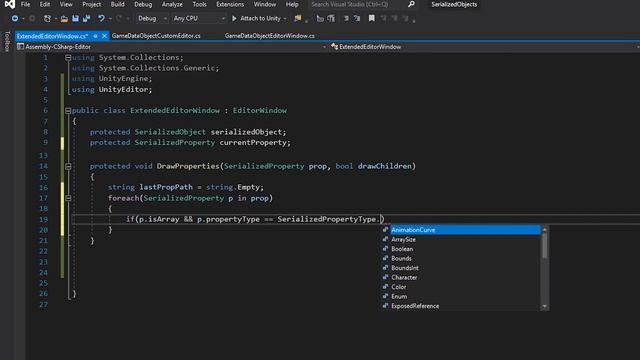Open the View menu

[66, 4]
